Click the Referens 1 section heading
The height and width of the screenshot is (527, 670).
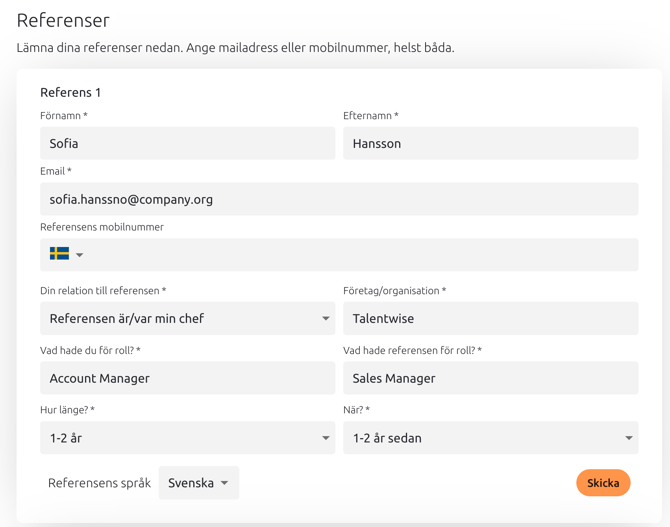point(71,92)
